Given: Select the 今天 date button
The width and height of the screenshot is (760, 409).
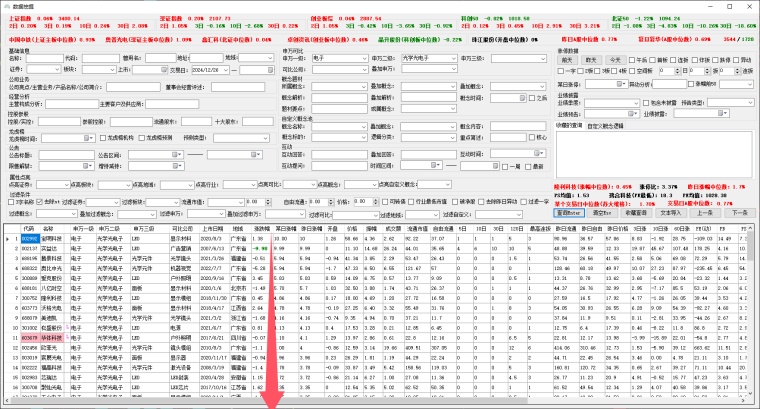Looking at the screenshot, I should click(615, 60).
